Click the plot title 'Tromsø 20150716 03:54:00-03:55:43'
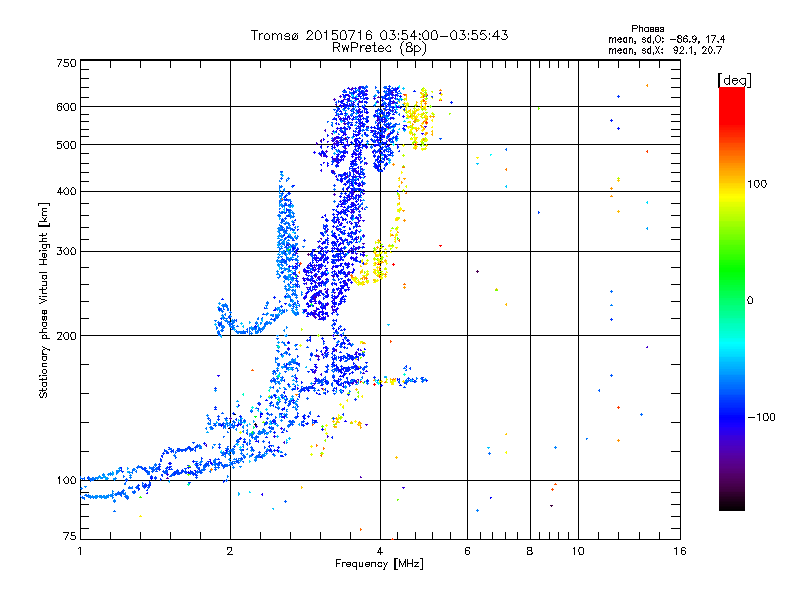The height and width of the screenshot is (600, 800). (x=379, y=35)
